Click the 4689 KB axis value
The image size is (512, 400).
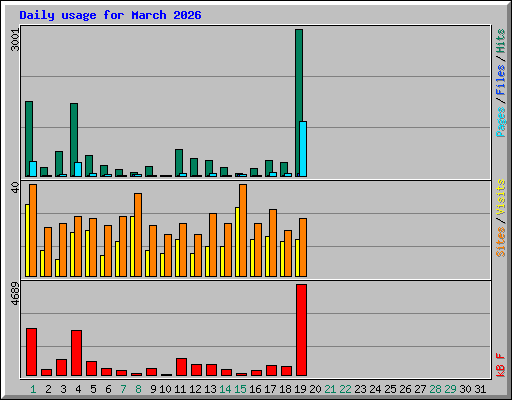tap(15, 294)
